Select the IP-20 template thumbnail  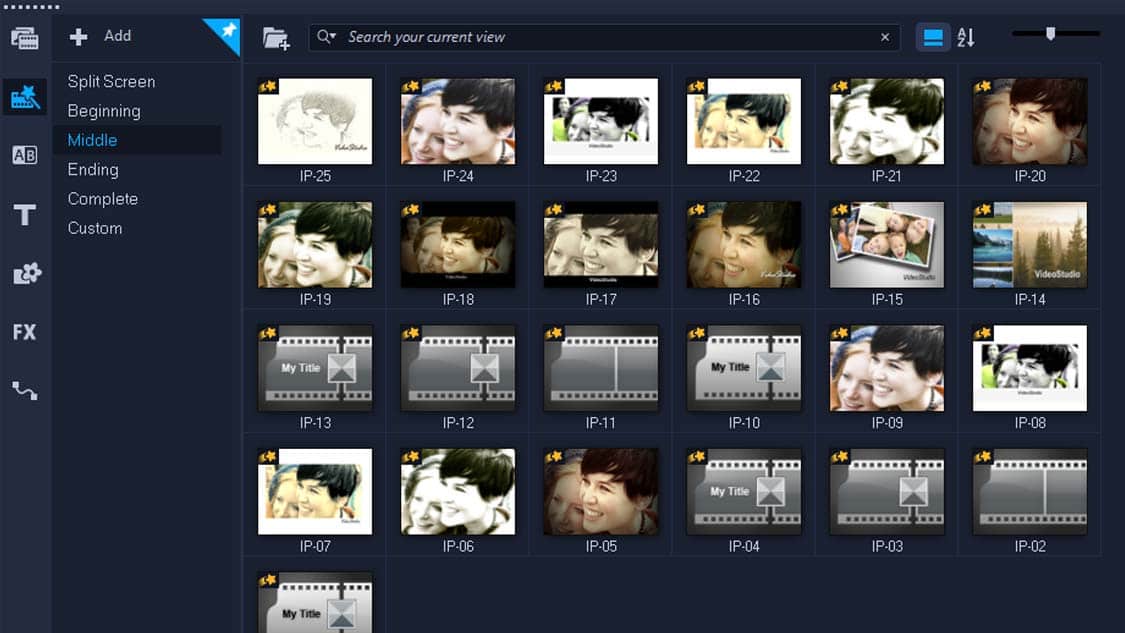click(1030, 121)
